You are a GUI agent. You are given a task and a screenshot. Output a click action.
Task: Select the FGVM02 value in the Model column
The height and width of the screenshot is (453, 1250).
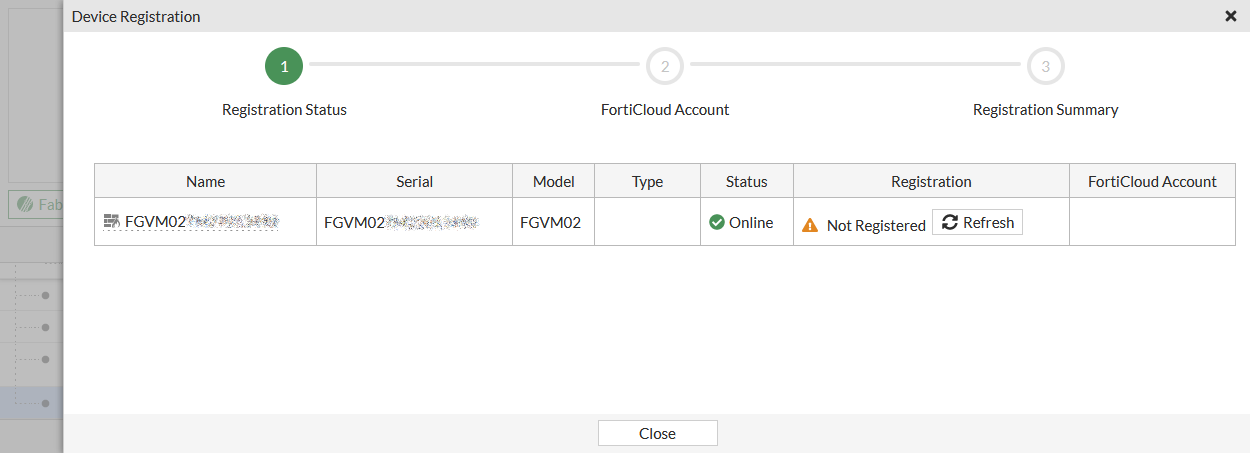tap(550, 223)
